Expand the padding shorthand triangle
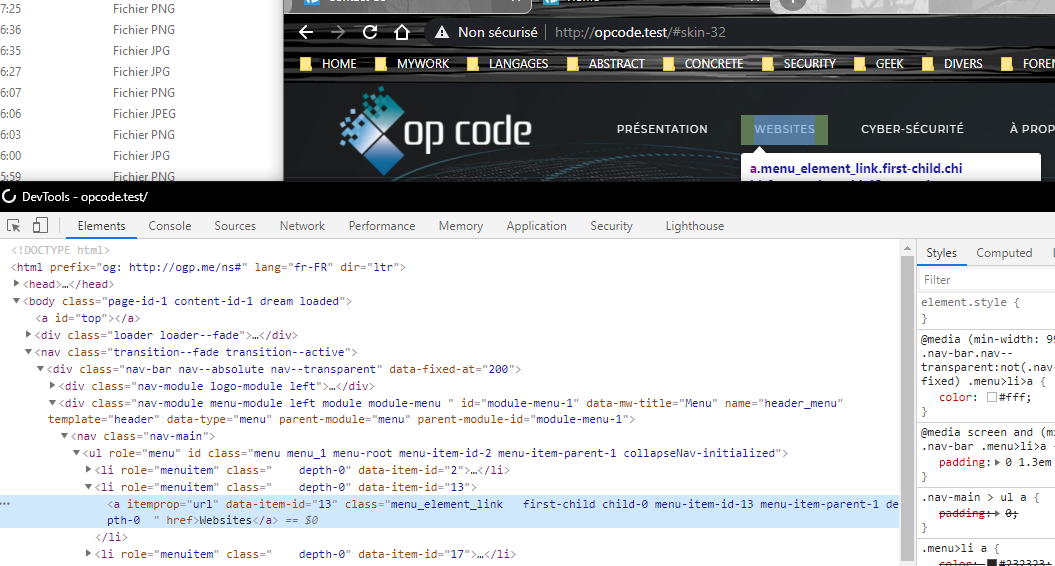Viewport: 1055px width, 566px height. tap(997, 462)
